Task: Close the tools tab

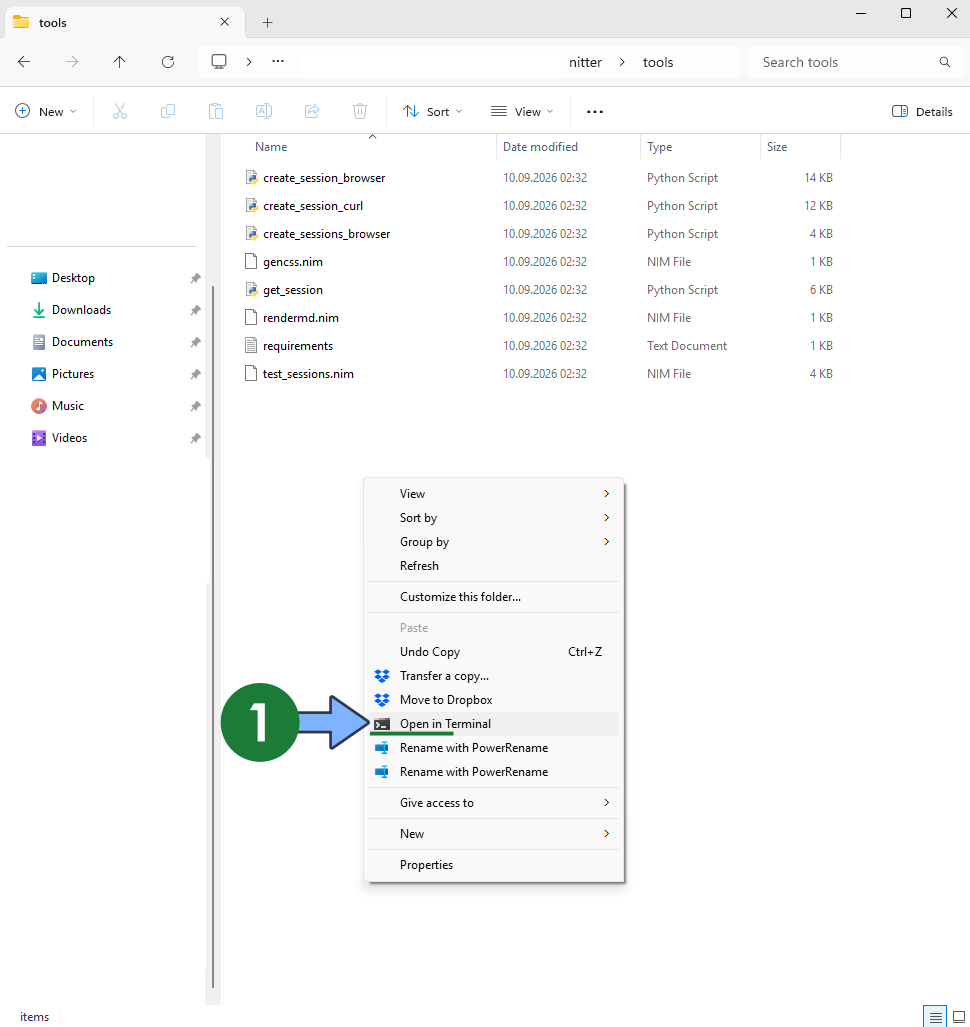Action: point(225,22)
